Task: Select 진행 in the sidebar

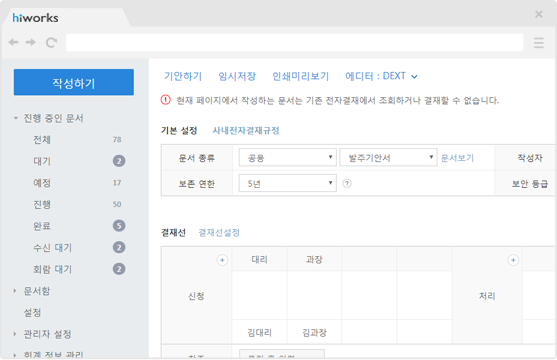Action: coord(42,204)
